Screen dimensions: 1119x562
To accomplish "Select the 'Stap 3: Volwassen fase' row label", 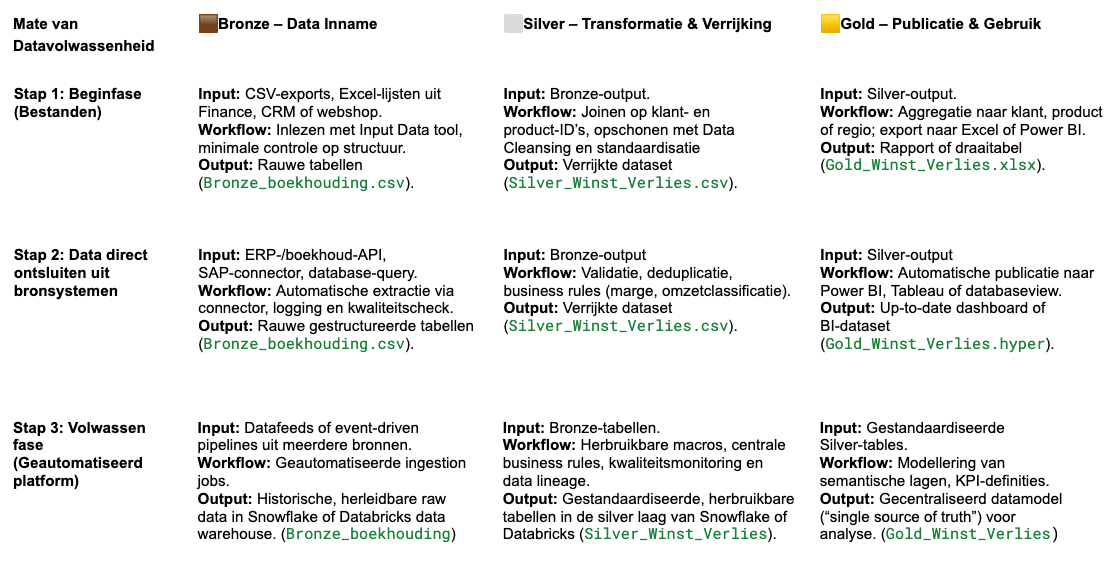I will pos(80,455).
